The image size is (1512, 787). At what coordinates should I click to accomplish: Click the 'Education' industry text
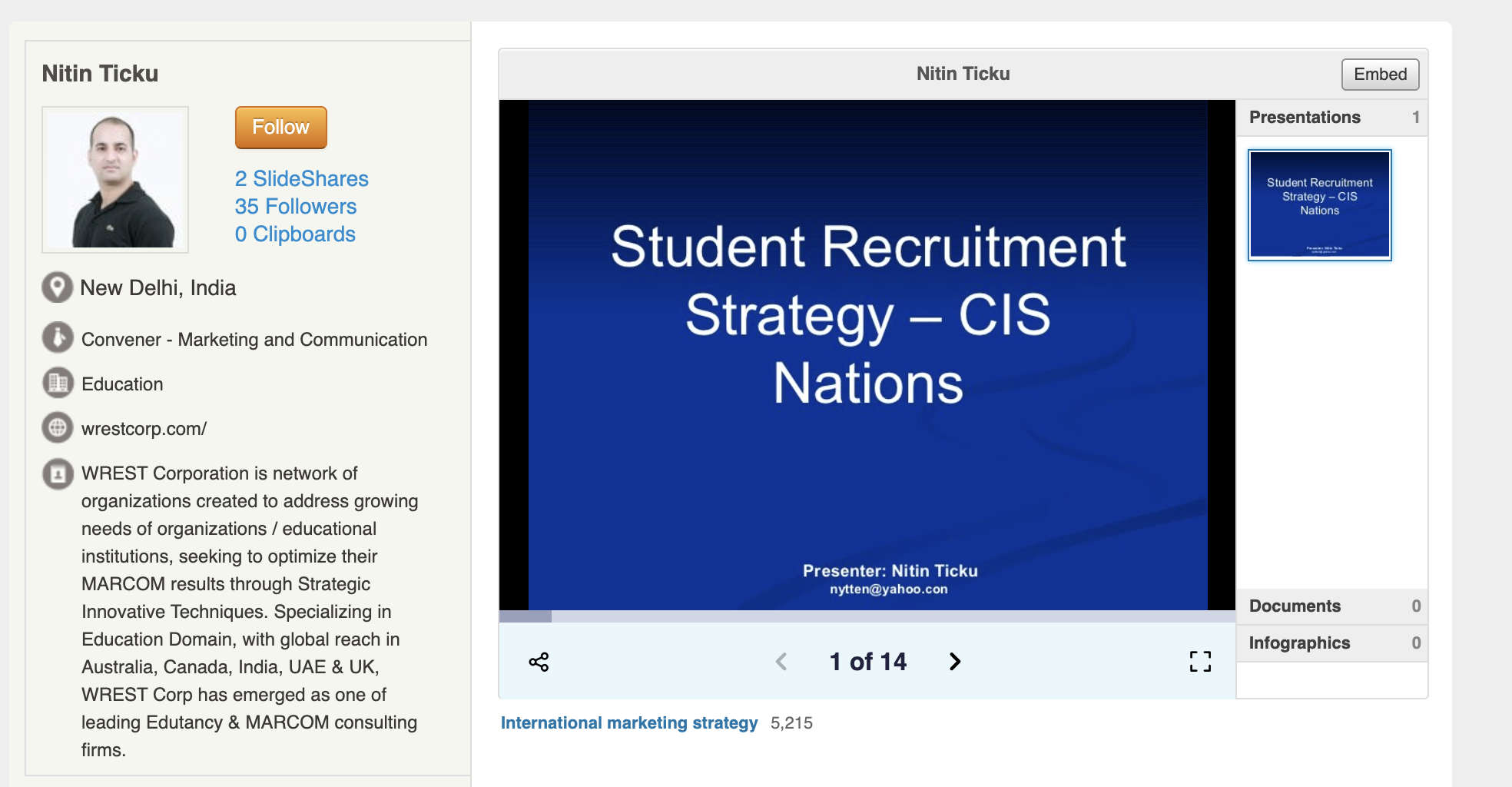(x=122, y=384)
